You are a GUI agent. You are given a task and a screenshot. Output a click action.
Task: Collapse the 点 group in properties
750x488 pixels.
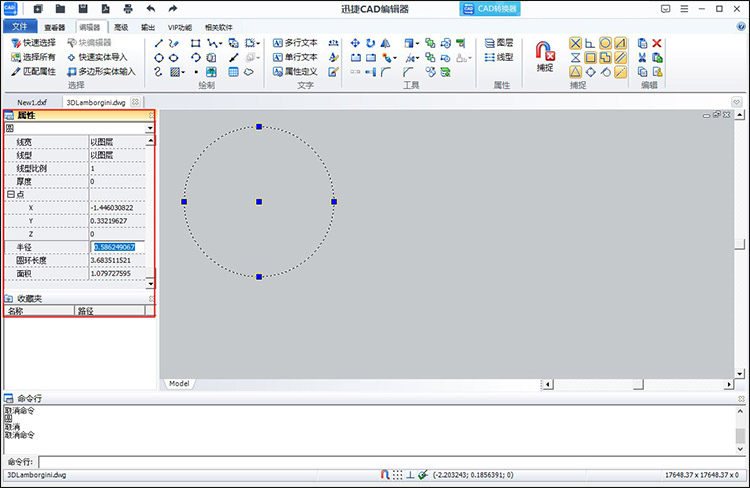tap(10, 195)
